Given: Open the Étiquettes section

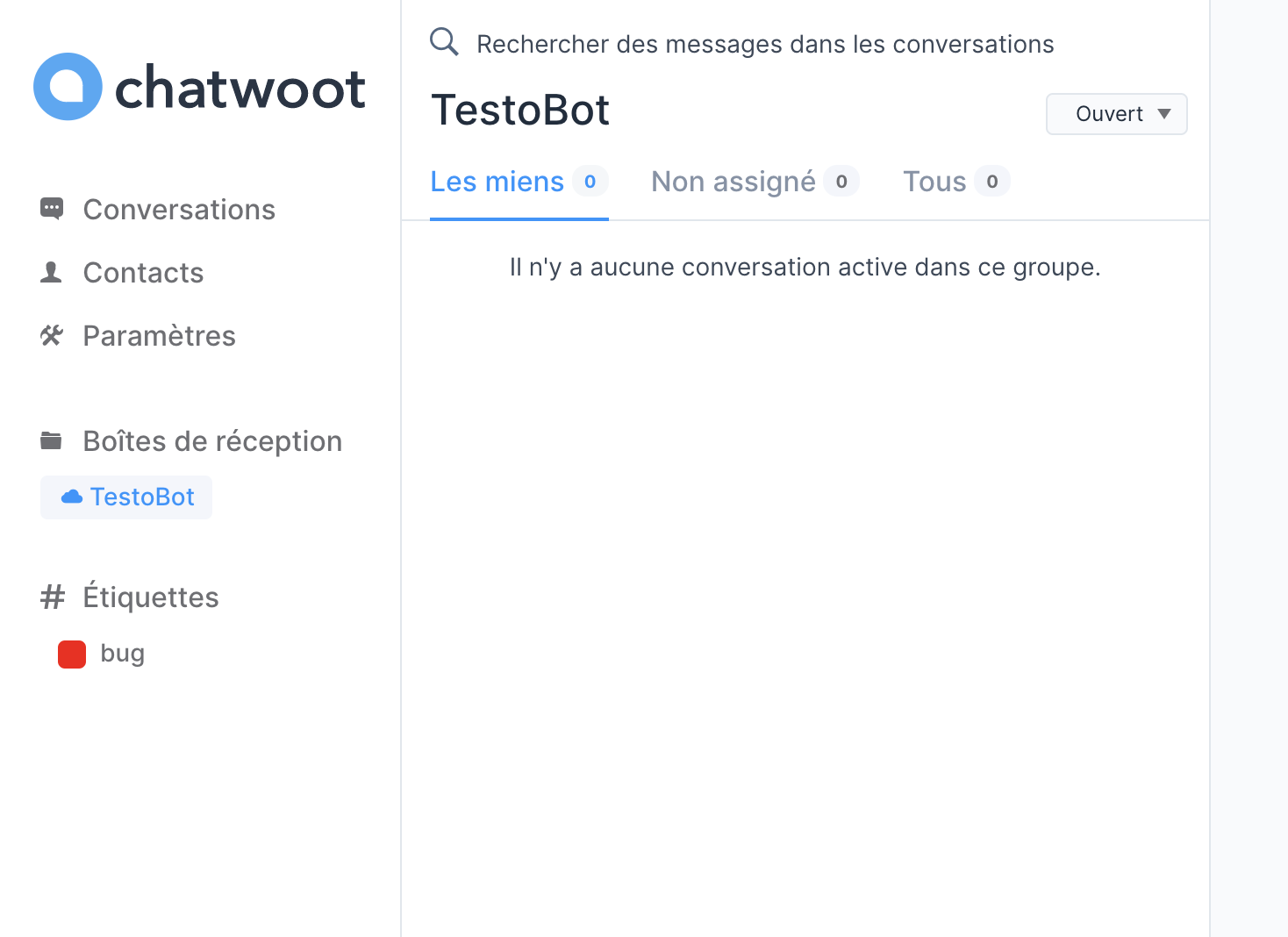Looking at the screenshot, I should coord(151,597).
